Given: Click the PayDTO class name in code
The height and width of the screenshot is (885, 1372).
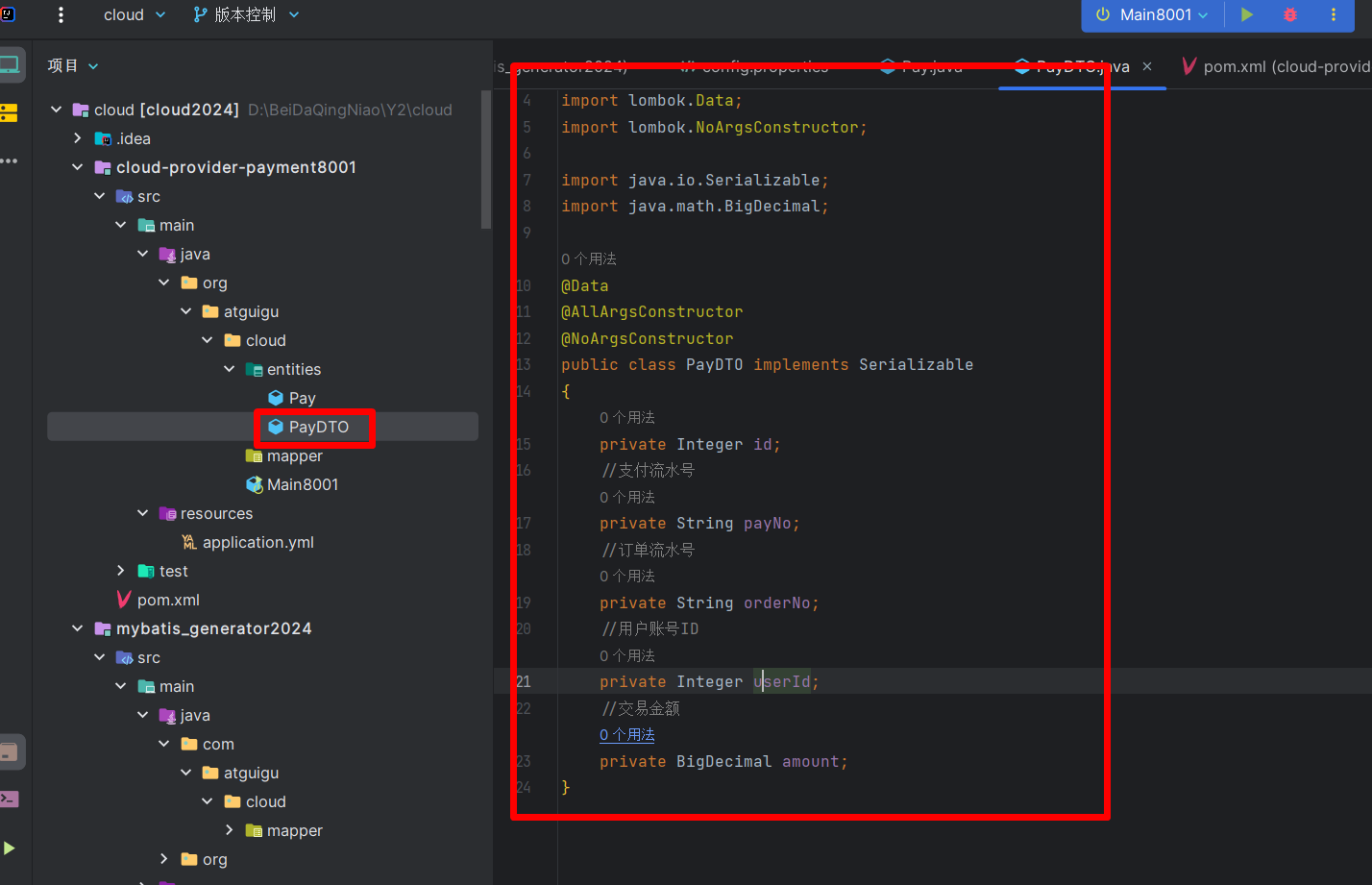Looking at the screenshot, I should click(715, 365).
